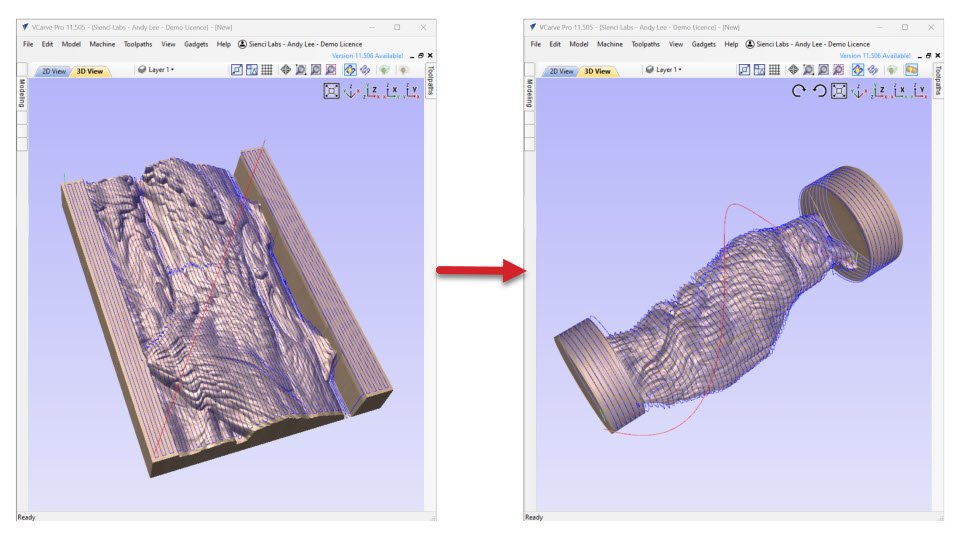This screenshot has width=961, height=535.
Task: Select isometric view icon in left window
Action: 351,91
